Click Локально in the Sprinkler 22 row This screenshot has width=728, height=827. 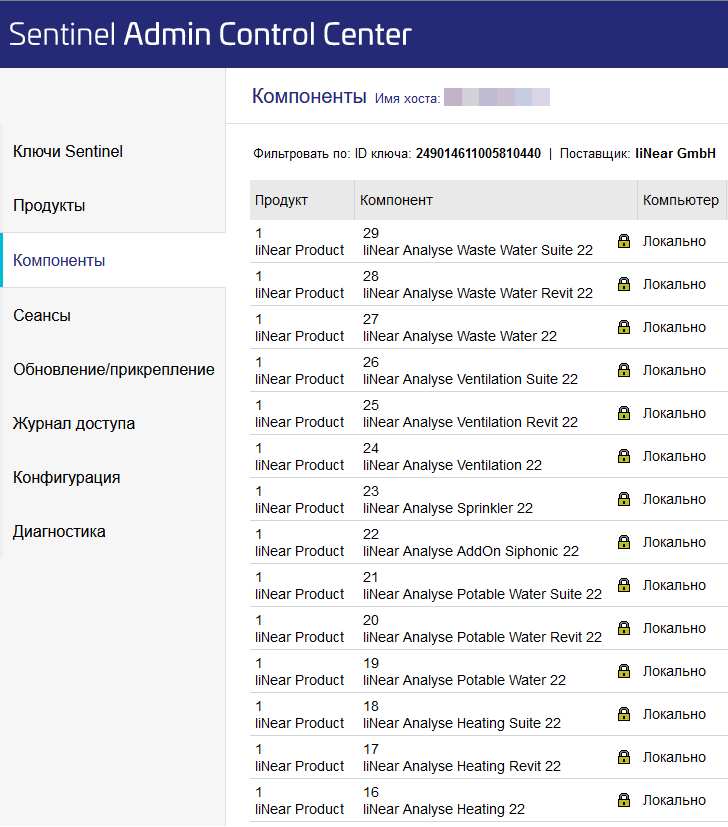click(x=674, y=499)
